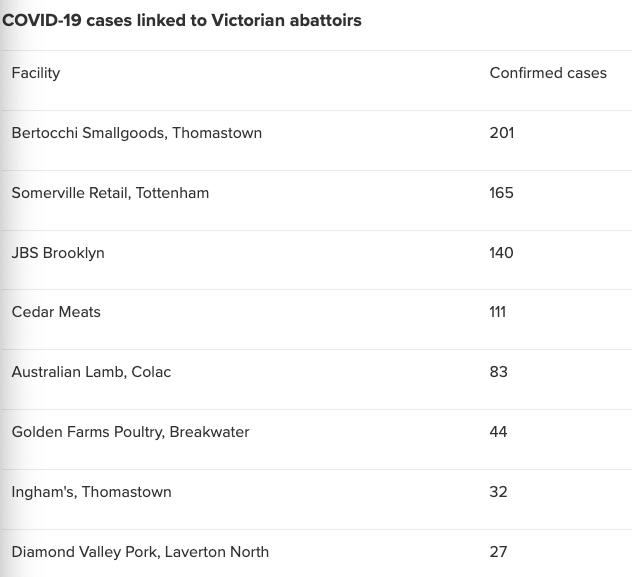Select Australian Lamb, Colac facility

[x=91, y=372]
